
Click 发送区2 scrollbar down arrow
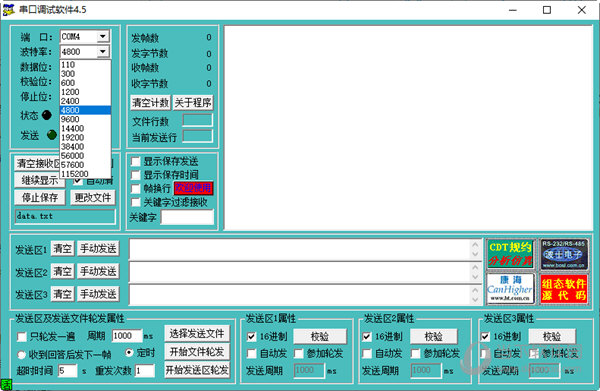[475, 277]
